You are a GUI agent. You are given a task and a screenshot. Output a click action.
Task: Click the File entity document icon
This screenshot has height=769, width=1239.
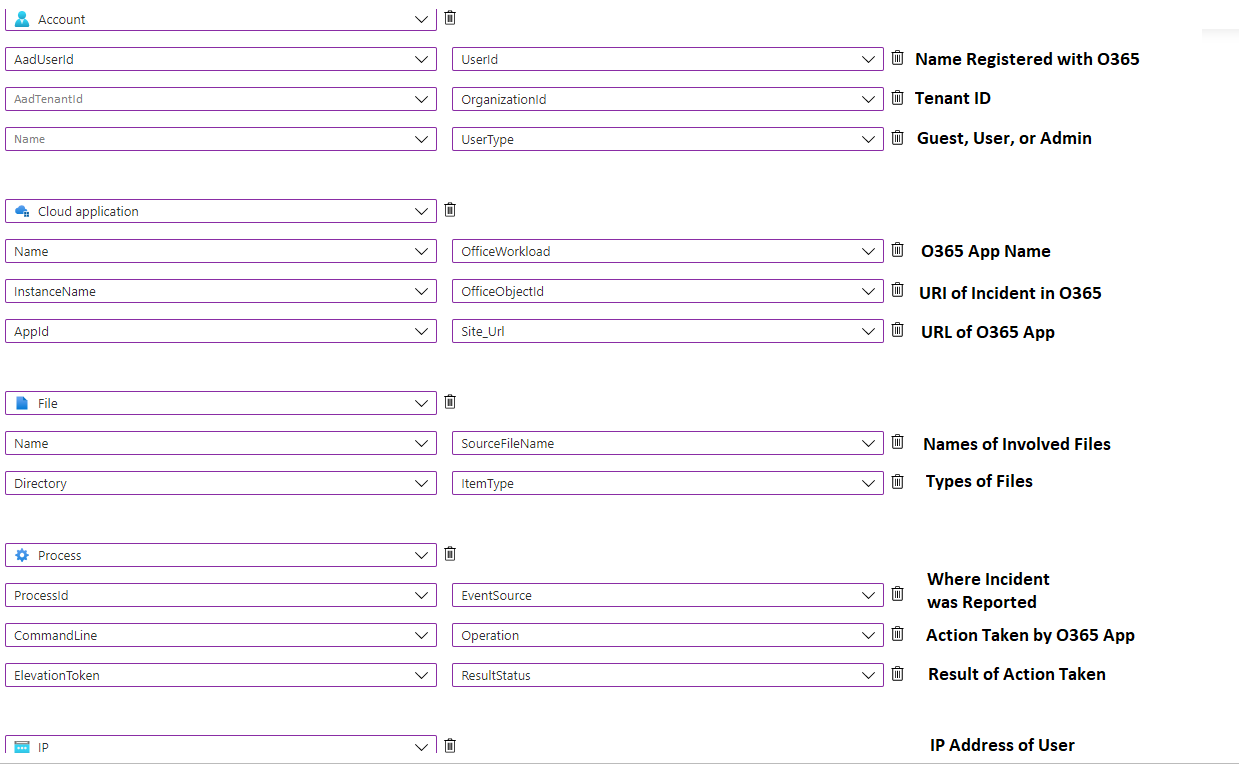pos(22,403)
